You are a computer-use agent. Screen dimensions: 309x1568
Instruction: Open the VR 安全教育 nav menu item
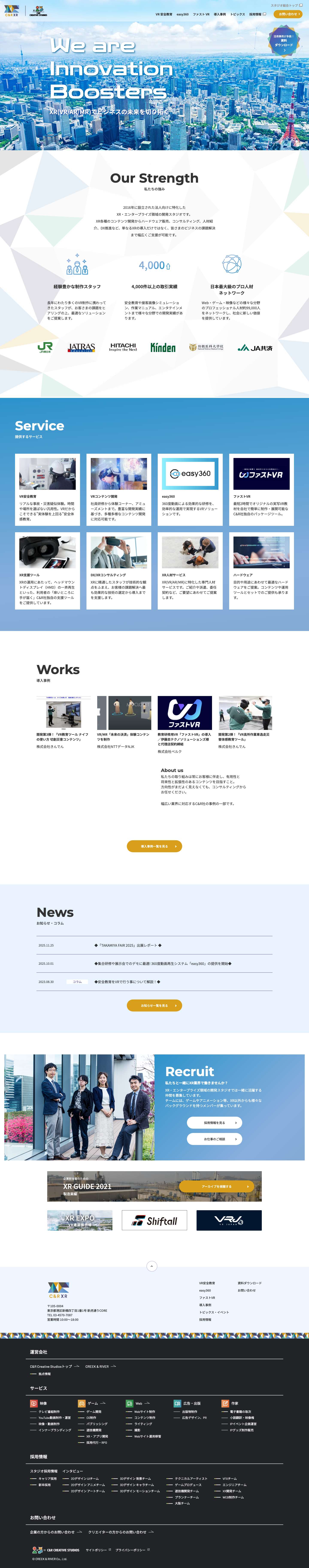pos(164,14)
